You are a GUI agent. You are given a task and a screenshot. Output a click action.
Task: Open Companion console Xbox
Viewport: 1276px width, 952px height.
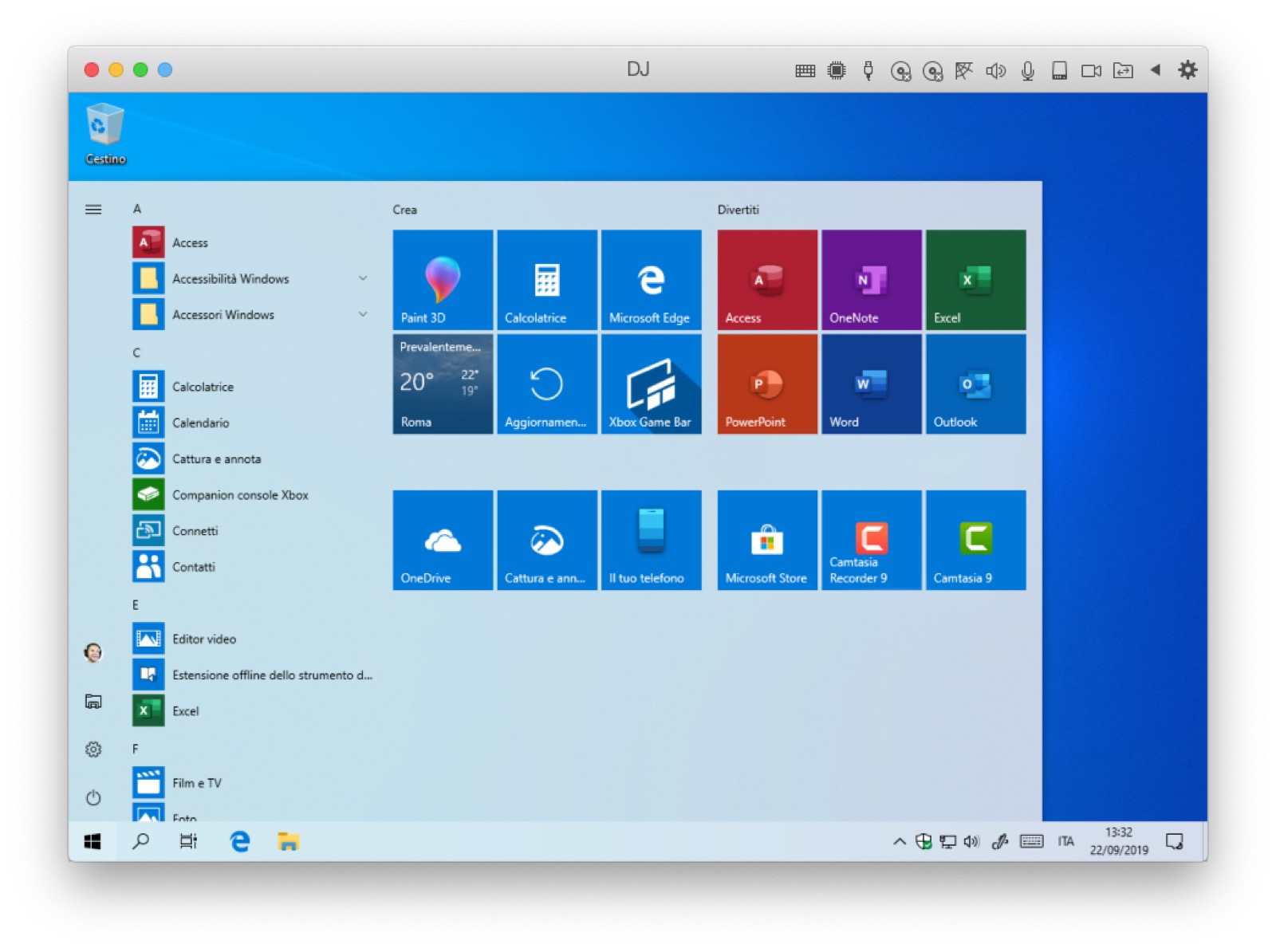253,494
